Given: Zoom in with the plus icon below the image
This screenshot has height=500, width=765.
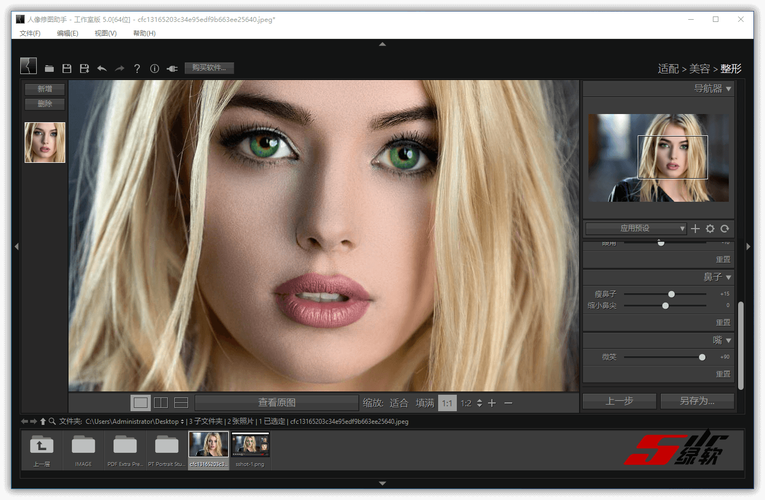Looking at the screenshot, I should [492, 403].
